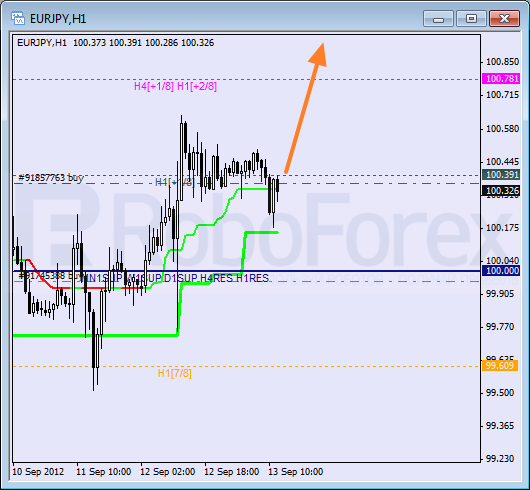Click the MN1SUP W1SUP D1SUP H4RES H1RES label
Image resolution: width=530 pixels, height=490 pixels.
175,278
